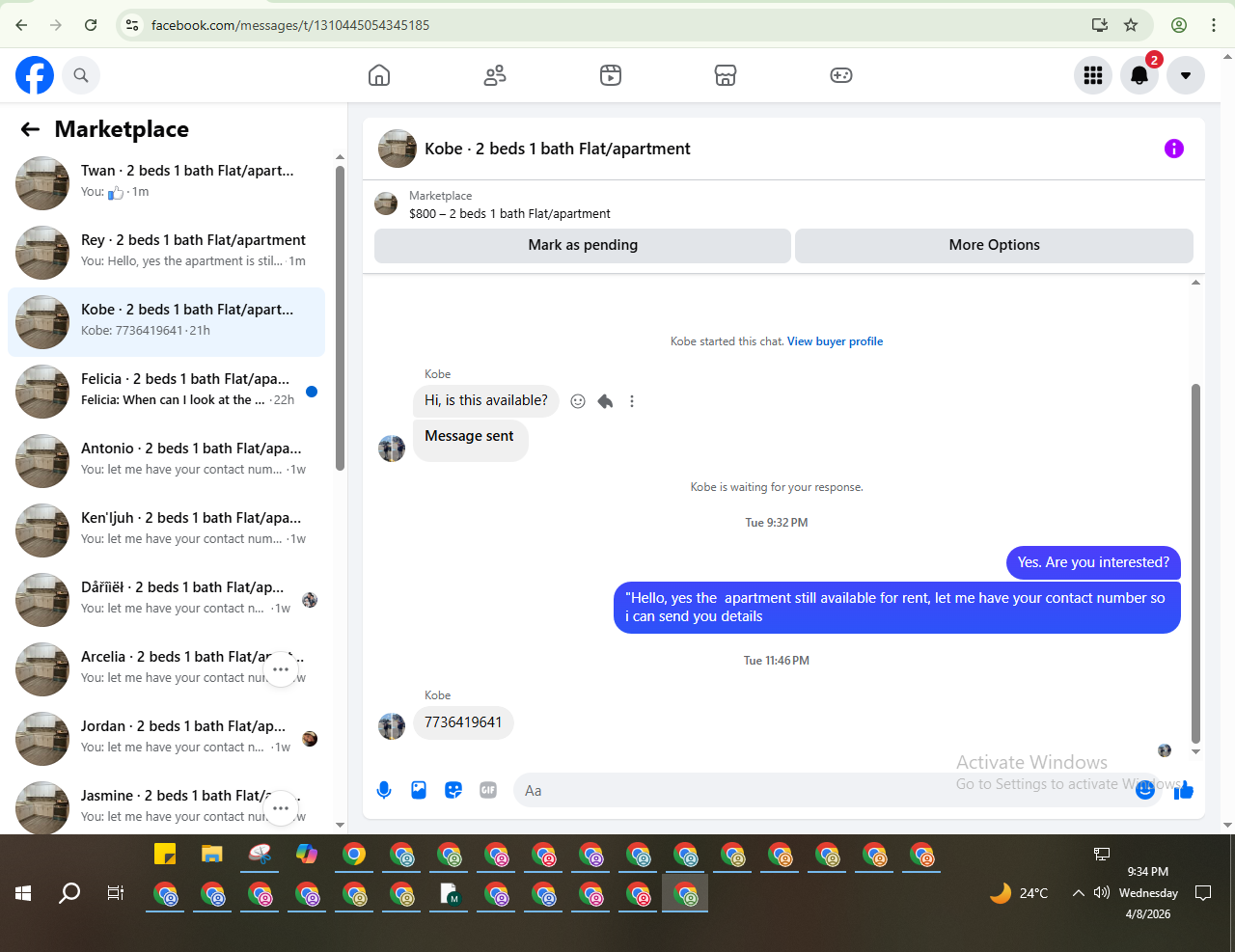This screenshot has height=952, width=1235.
Task: Open Antonio conversation in list
Action: (x=166, y=461)
